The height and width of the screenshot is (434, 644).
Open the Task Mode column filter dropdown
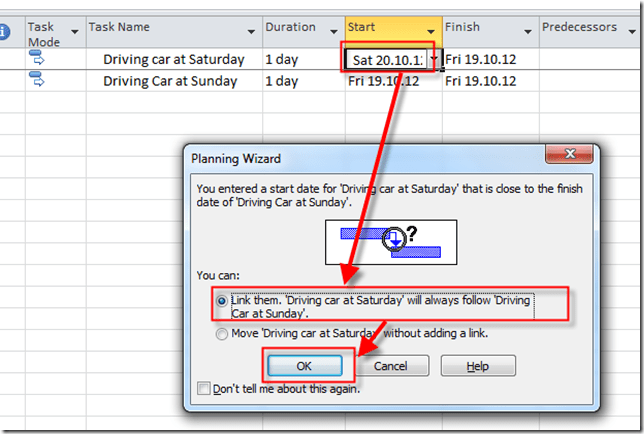point(73,42)
